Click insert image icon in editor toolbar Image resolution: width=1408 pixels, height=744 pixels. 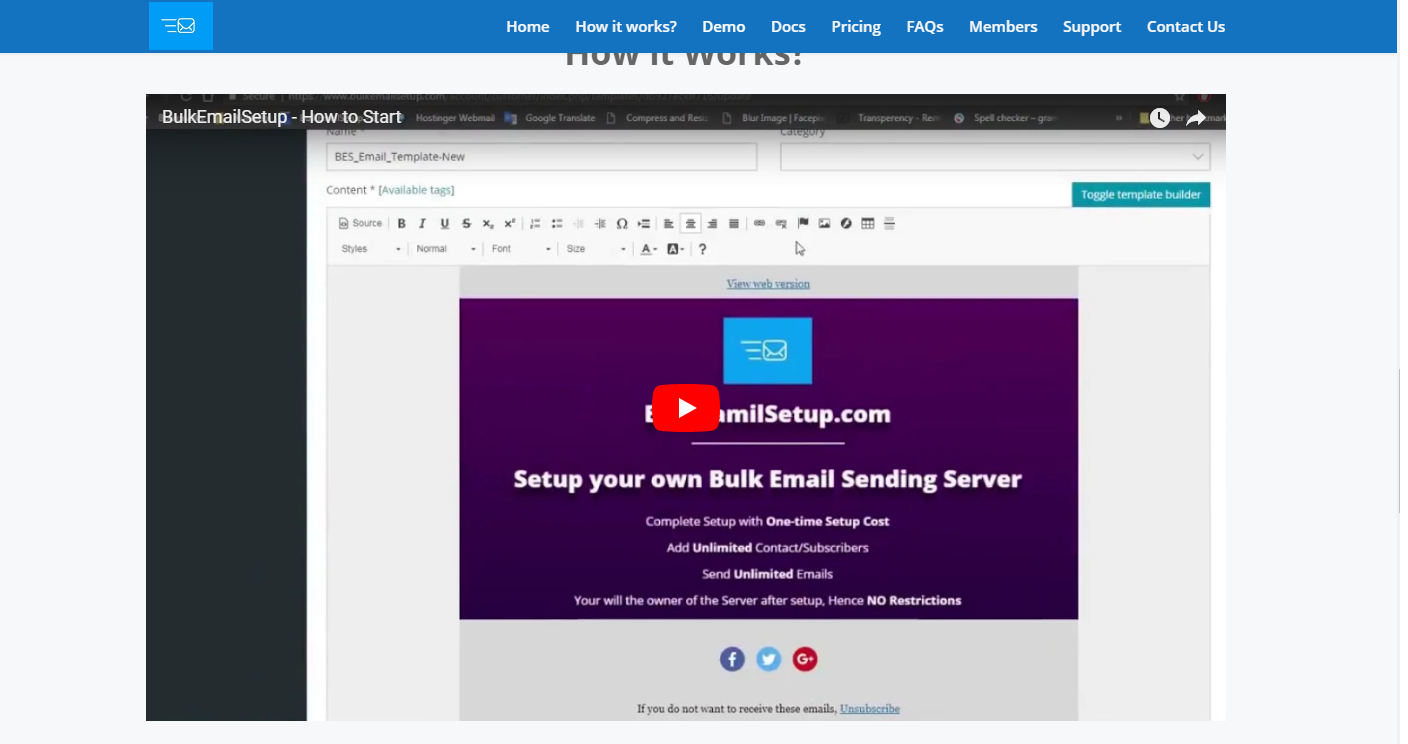tap(824, 224)
